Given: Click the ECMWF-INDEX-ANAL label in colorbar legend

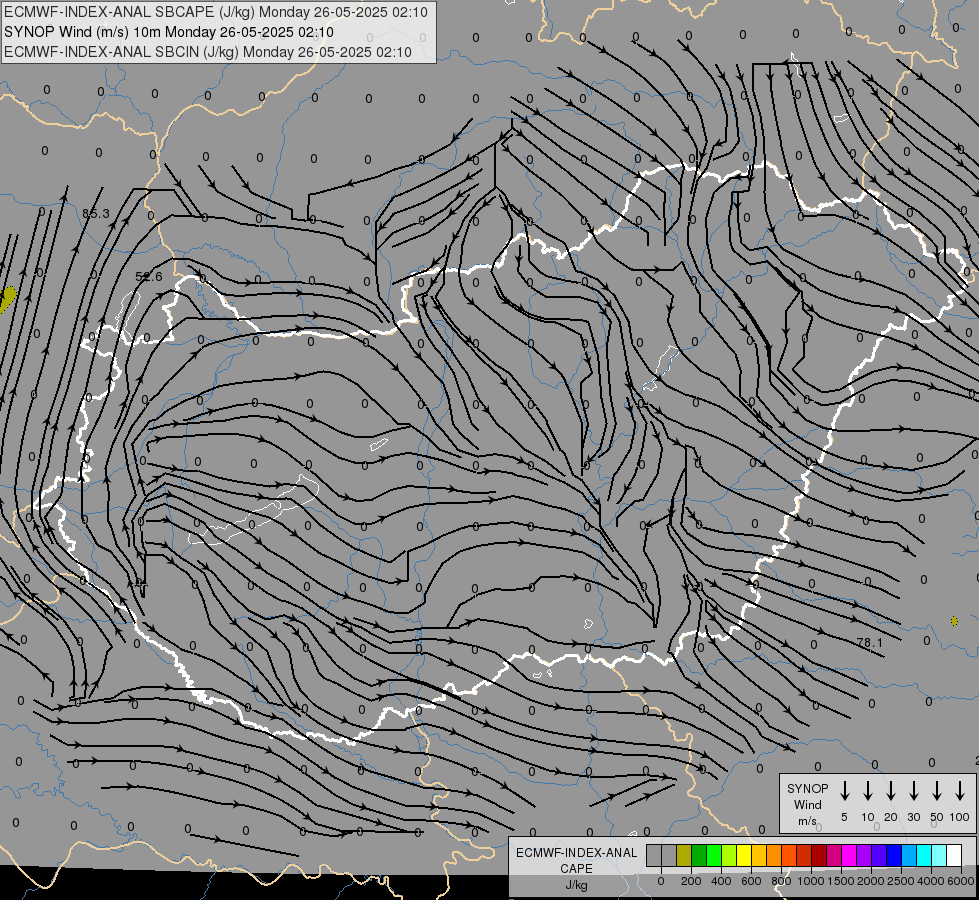Looking at the screenshot, I should (x=576, y=853).
